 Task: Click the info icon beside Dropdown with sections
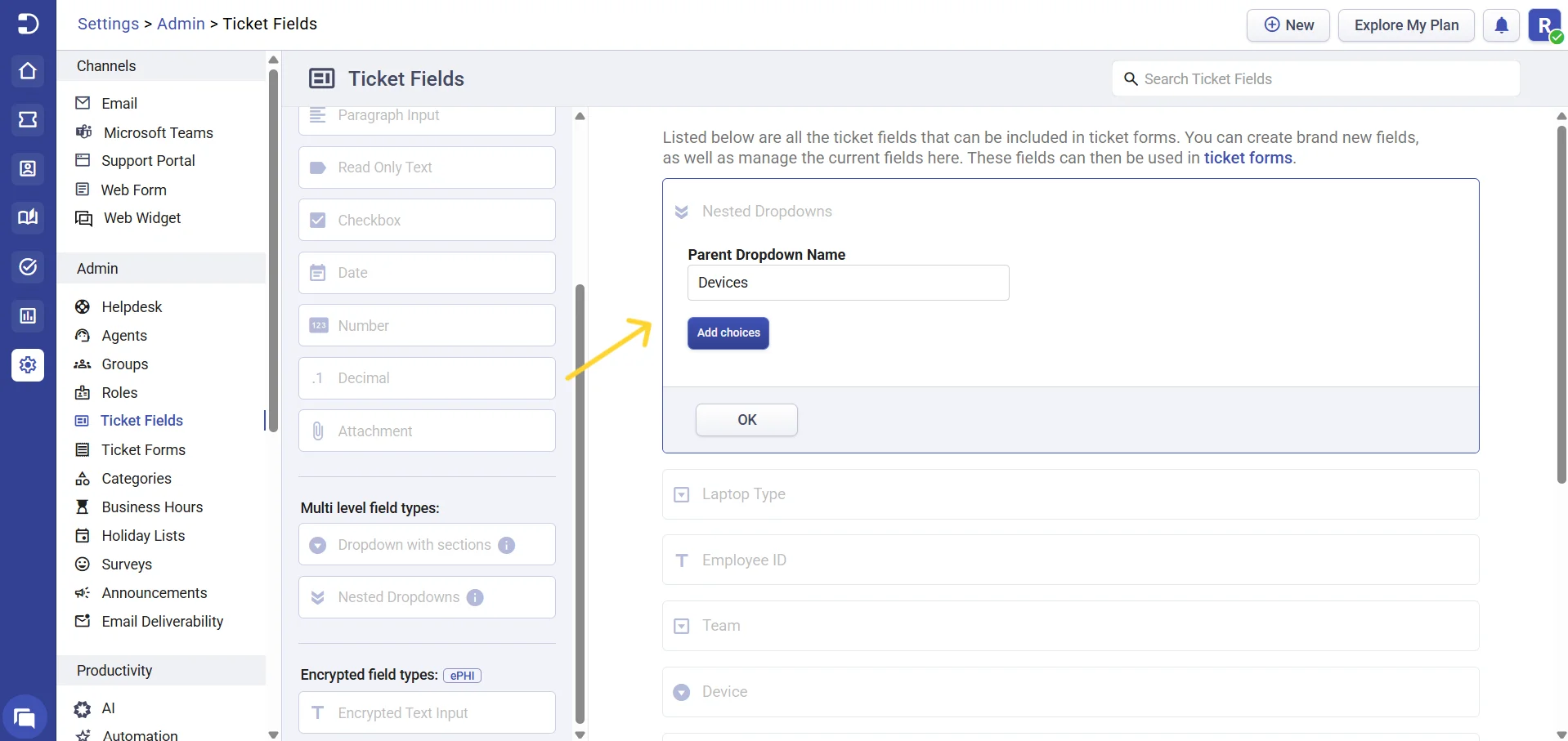click(x=507, y=545)
